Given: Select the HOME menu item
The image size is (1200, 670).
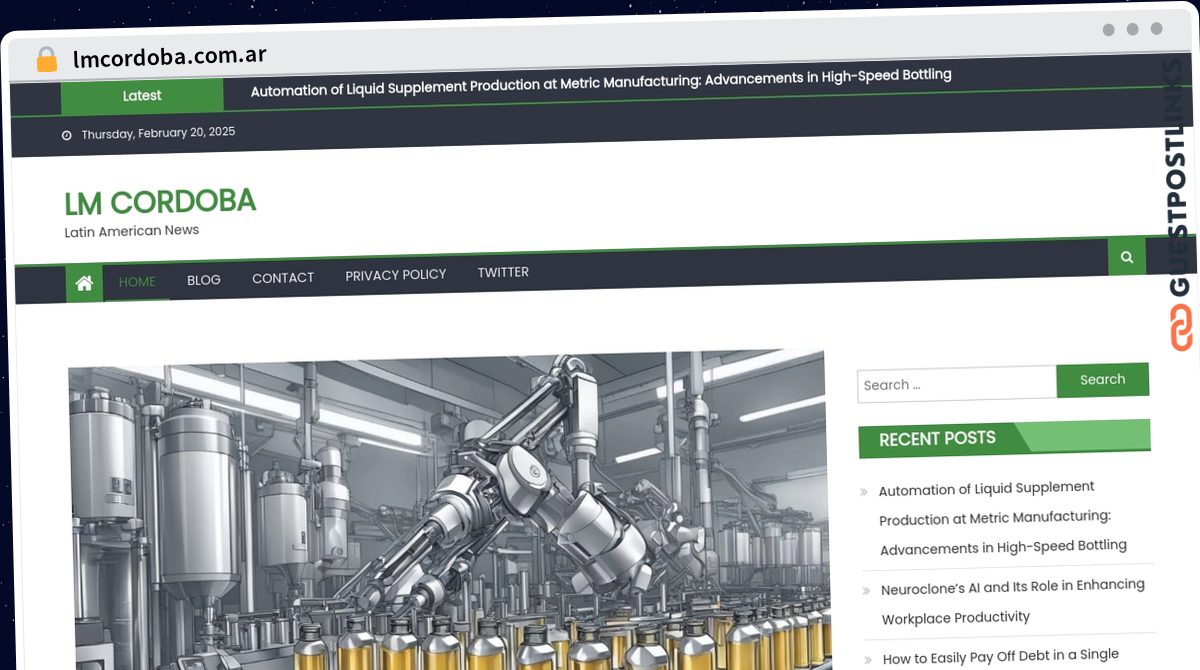Looking at the screenshot, I should [x=137, y=282].
